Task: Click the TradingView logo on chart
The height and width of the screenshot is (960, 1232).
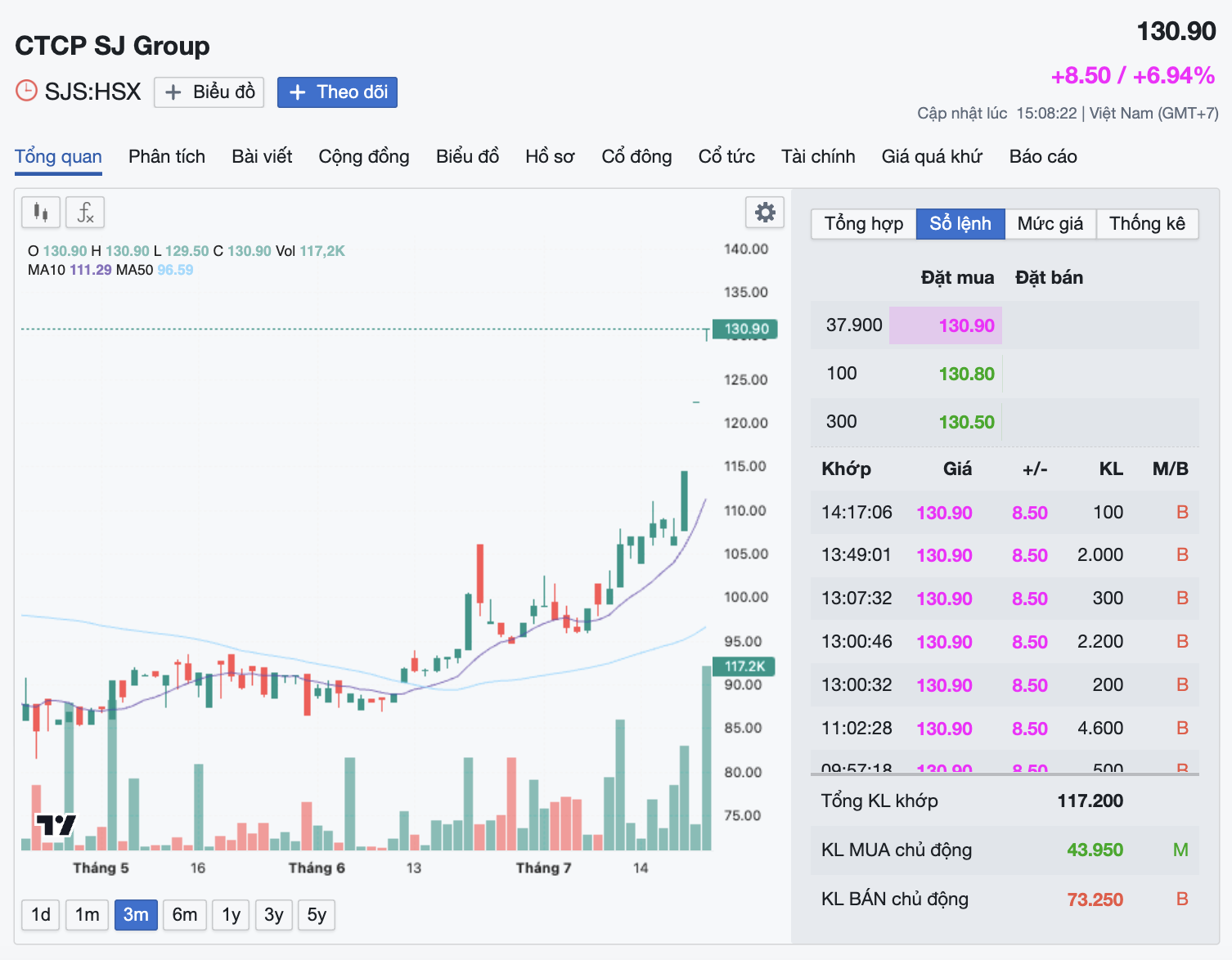Action: (56, 824)
